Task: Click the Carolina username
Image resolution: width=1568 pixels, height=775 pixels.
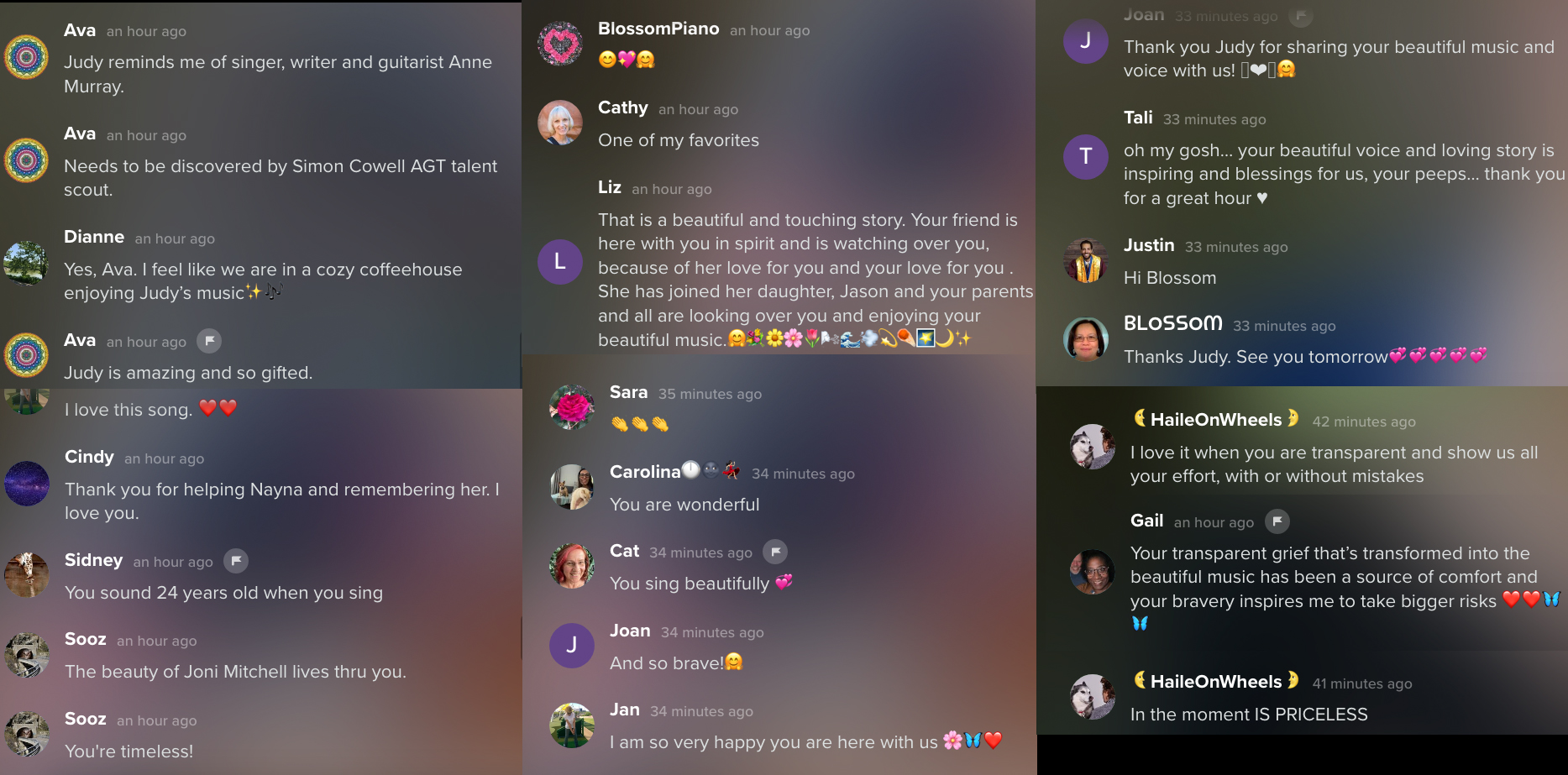Action: tap(645, 472)
